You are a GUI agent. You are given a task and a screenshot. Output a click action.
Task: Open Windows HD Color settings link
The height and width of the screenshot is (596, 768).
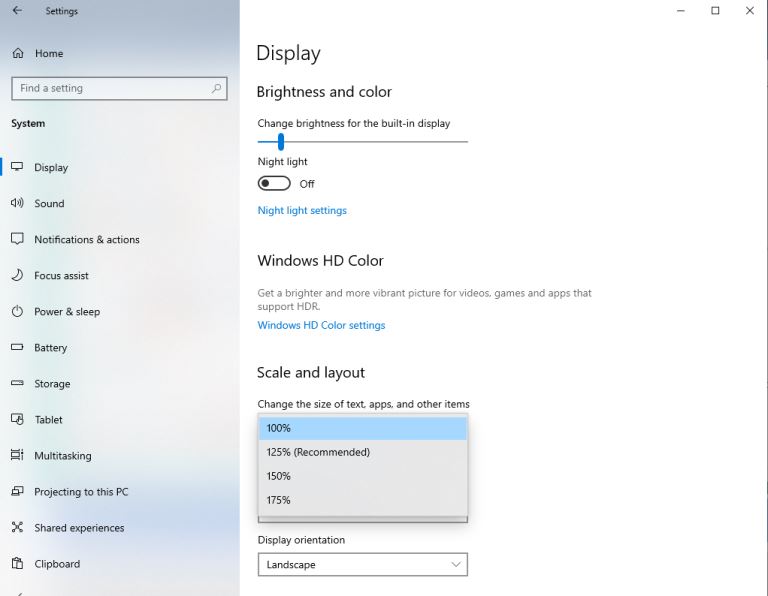click(321, 325)
